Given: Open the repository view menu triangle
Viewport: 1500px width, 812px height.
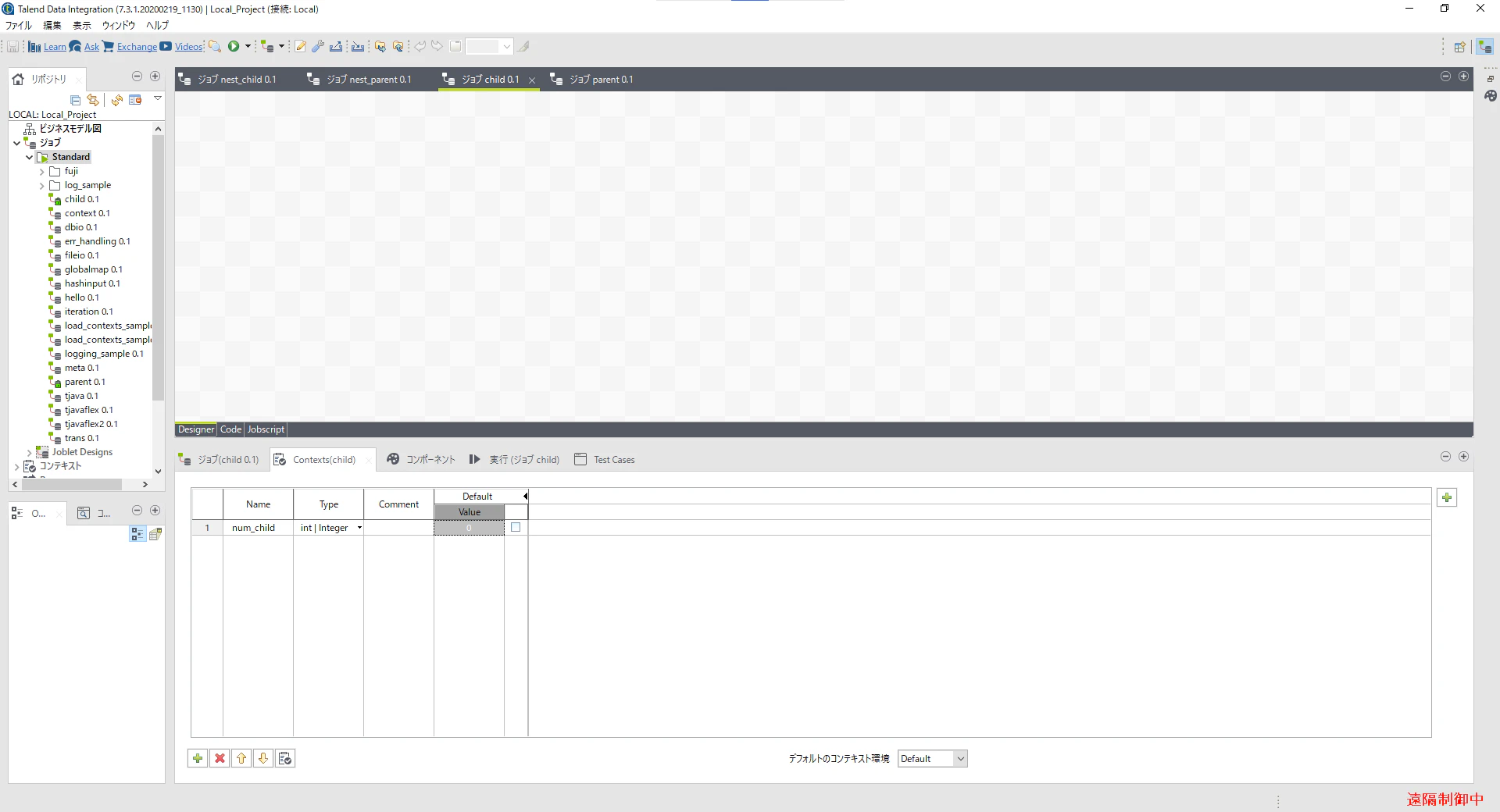Looking at the screenshot, I should (157, 98).
